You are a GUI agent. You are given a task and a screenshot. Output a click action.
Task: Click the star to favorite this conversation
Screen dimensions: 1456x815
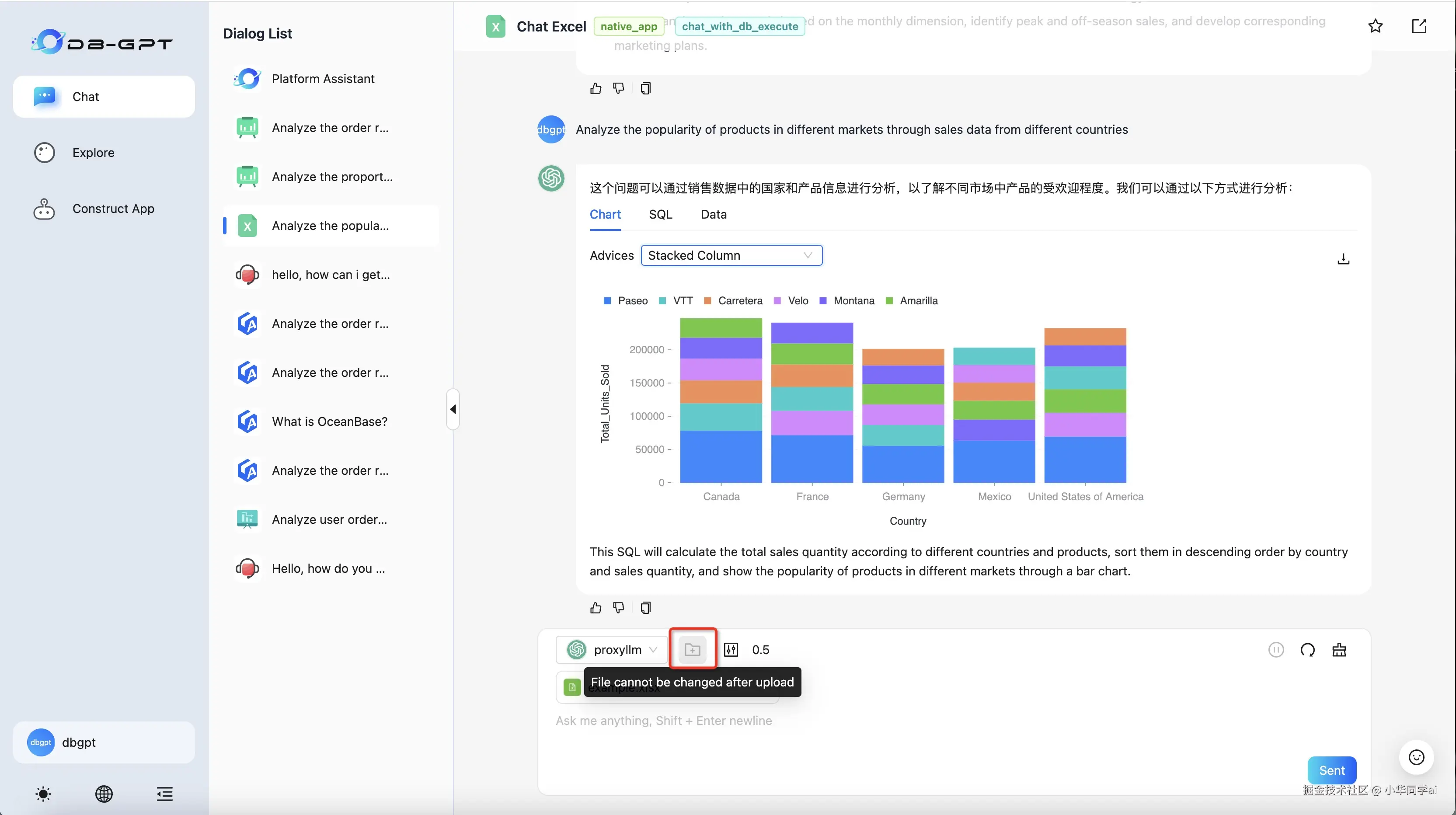click(x=1376, y=26)
